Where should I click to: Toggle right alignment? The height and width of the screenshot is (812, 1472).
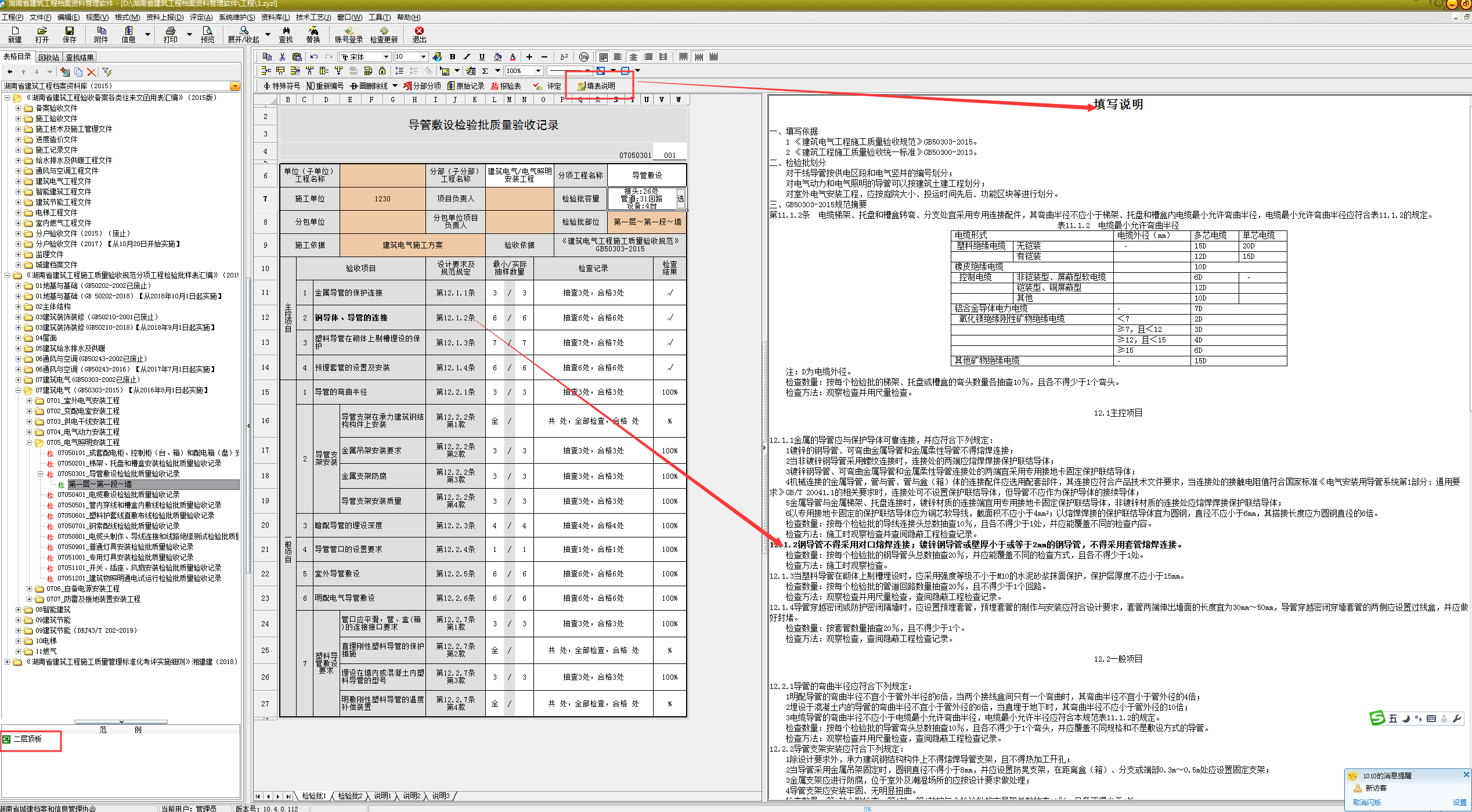pos(648,57)
